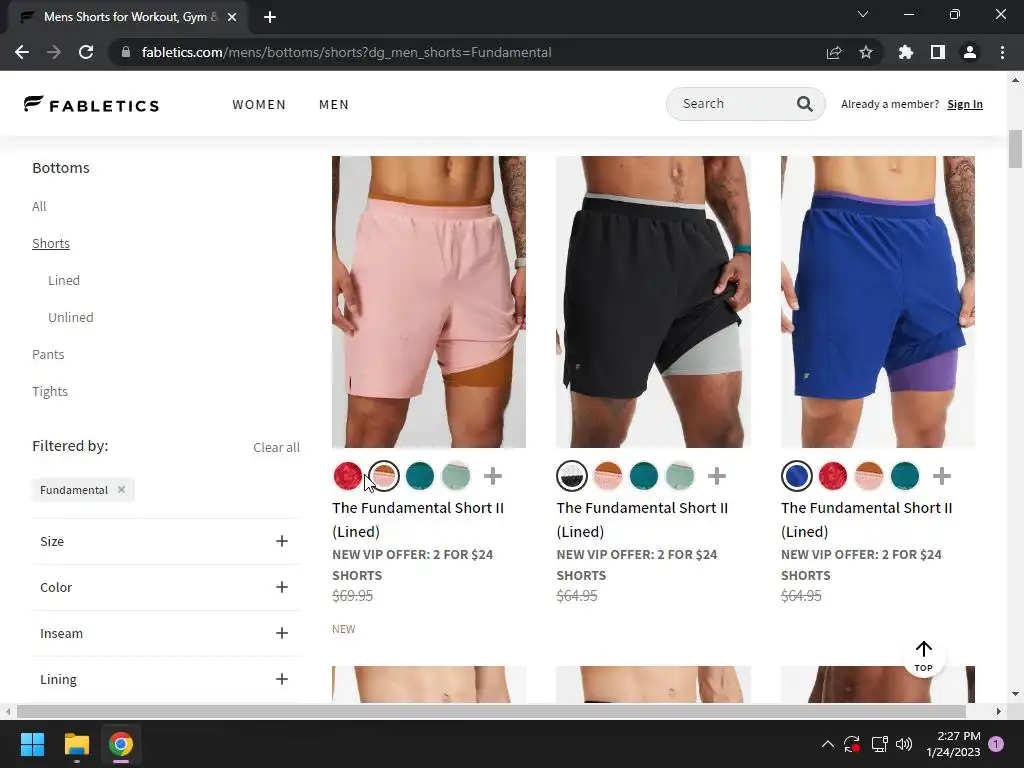Open File Explorer from the taskbar

76,744
